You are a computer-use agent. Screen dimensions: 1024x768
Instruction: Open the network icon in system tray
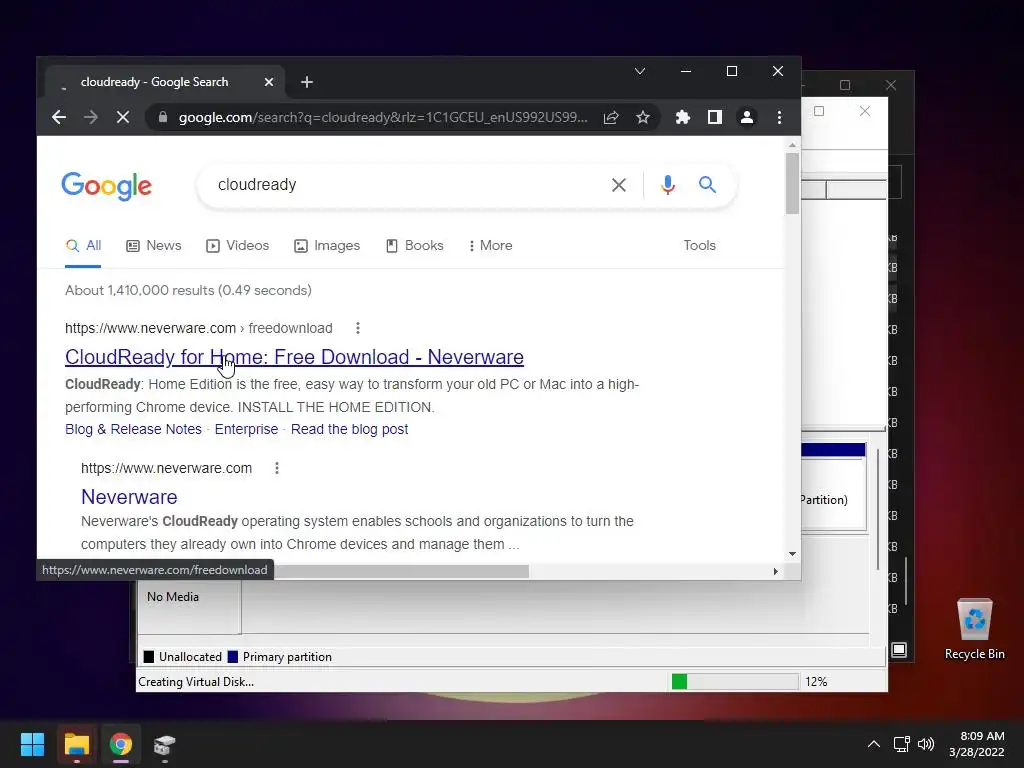point(902,744)
